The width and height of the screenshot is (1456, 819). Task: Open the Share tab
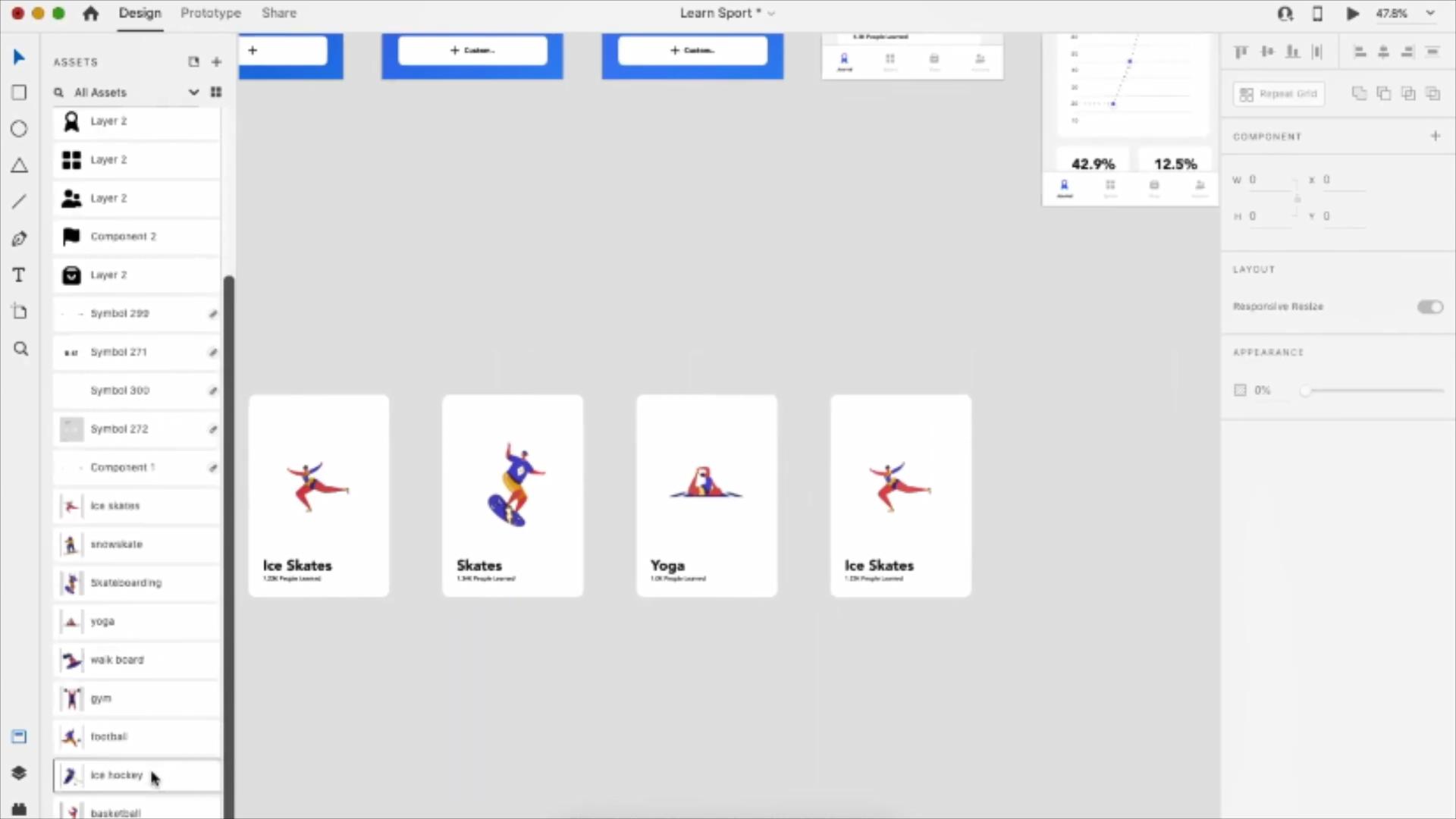pyautogui.click(x=278, y=14)
